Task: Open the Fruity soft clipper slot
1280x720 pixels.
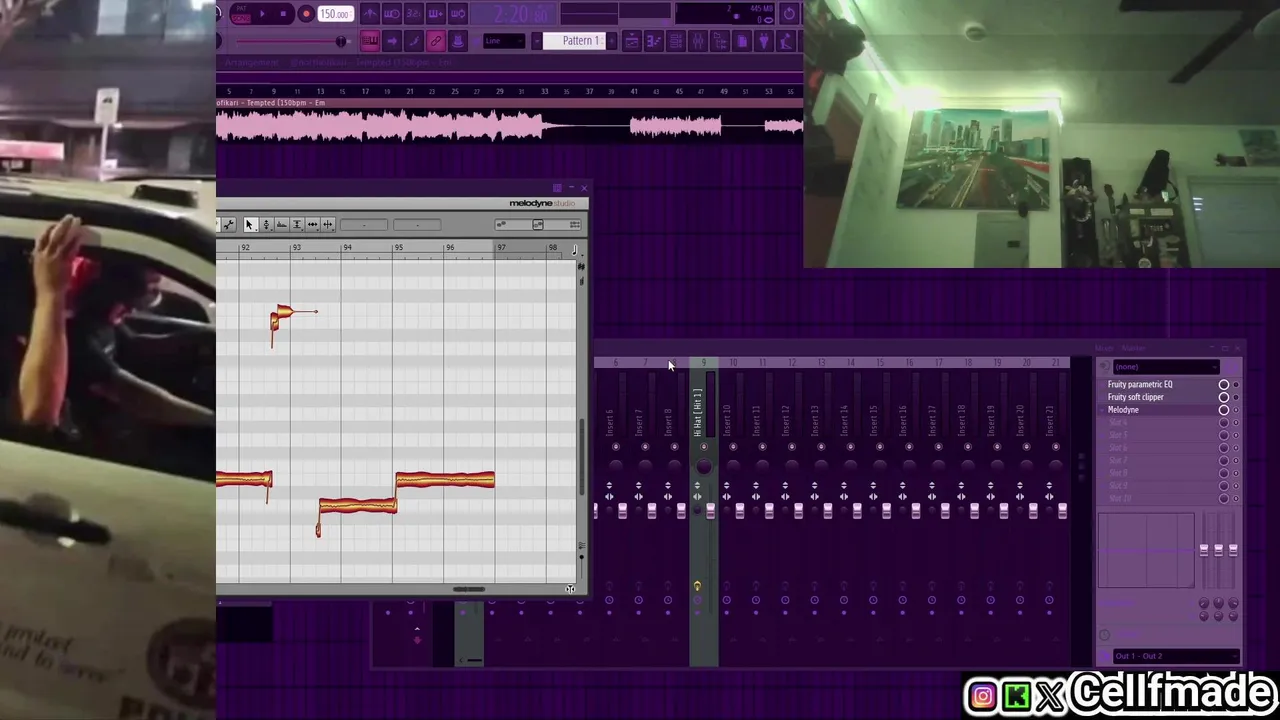Action: coord(1136,397)
